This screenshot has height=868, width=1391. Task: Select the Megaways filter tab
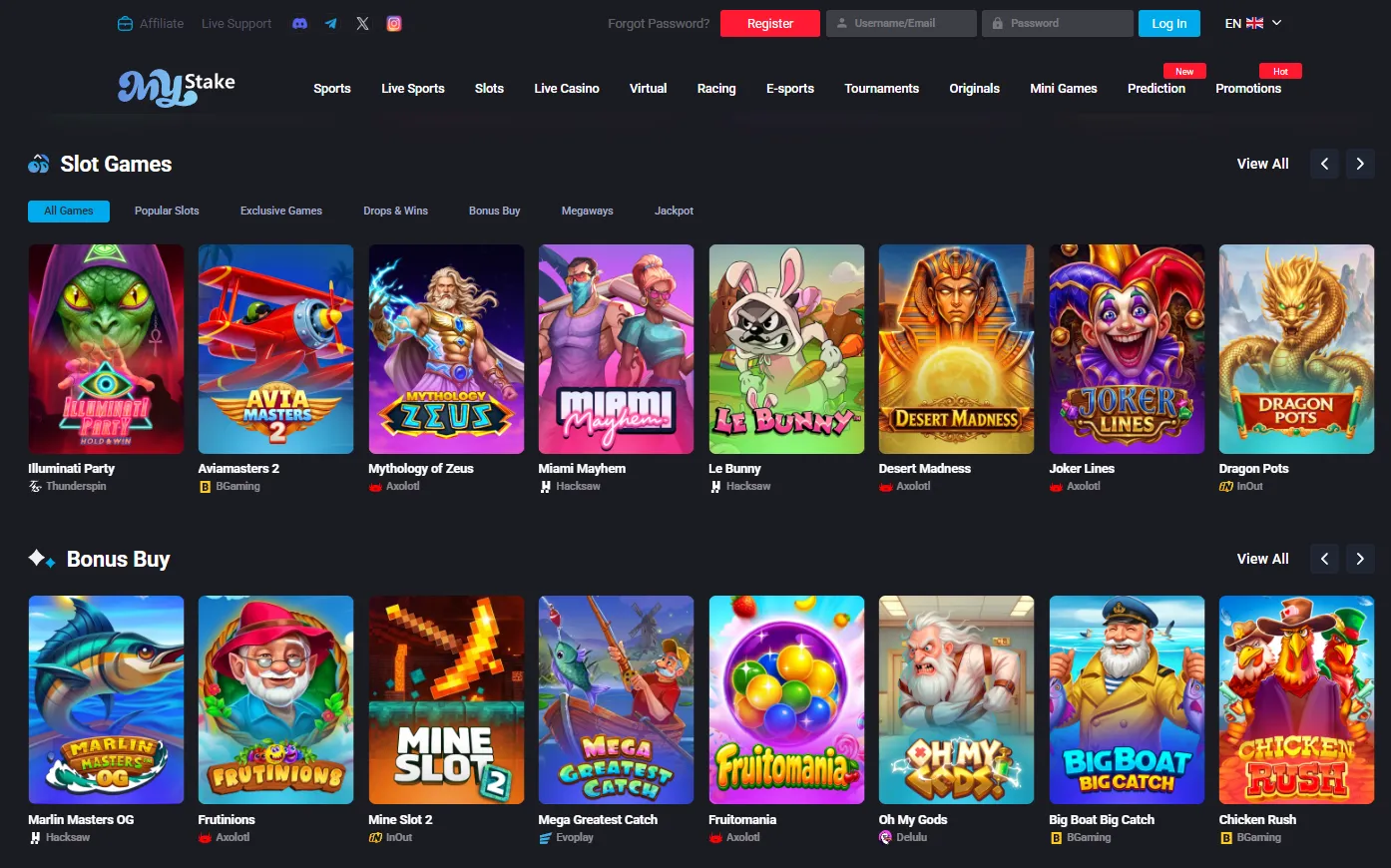(x=588, y=211)
